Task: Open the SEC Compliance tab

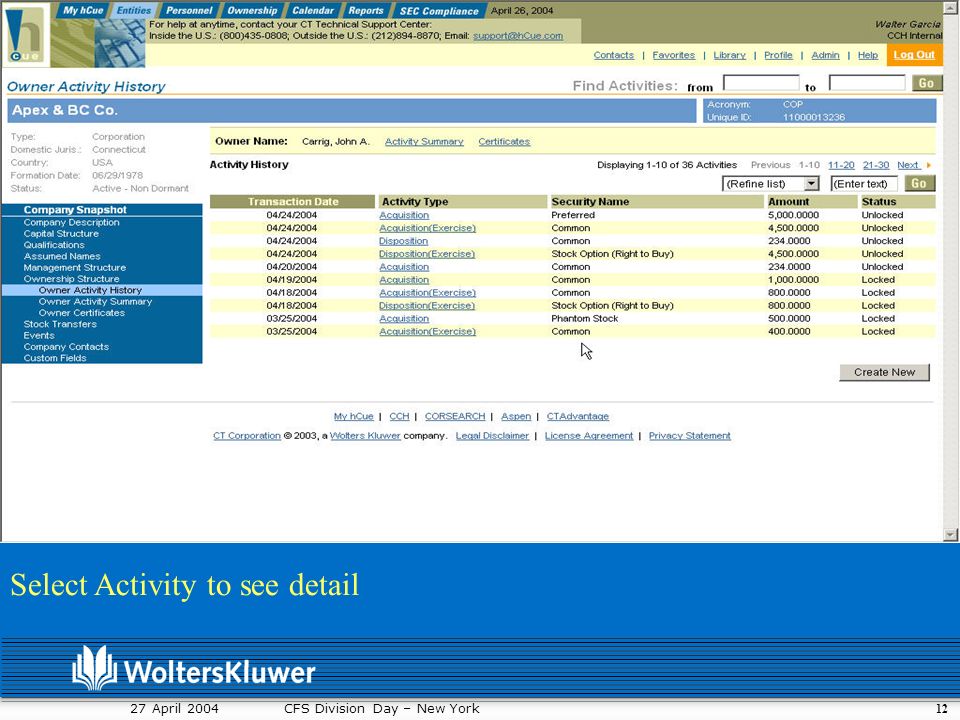Action: [439, 10]
